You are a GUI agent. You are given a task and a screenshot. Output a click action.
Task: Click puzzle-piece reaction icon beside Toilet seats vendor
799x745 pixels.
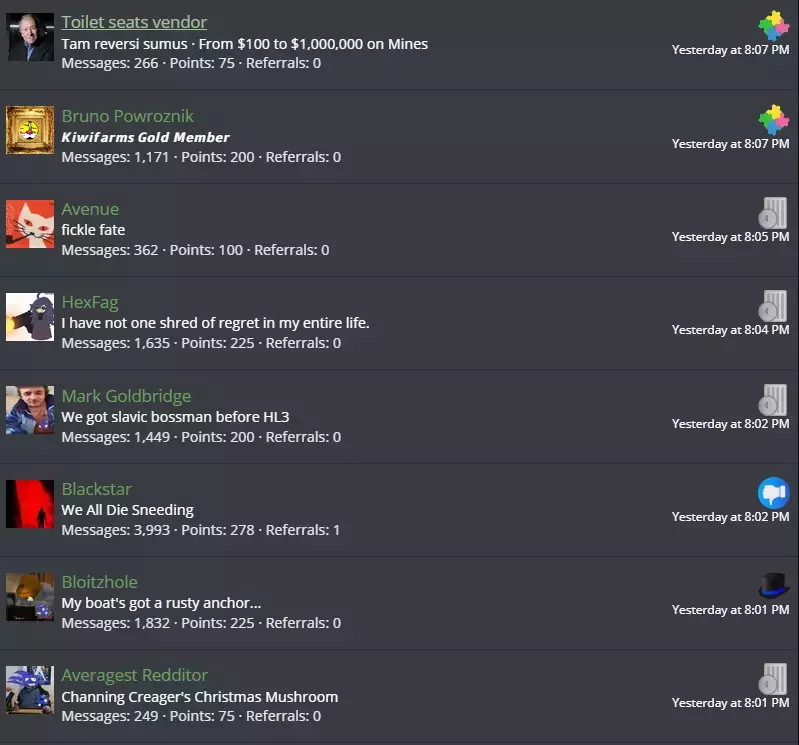point(774,25)
